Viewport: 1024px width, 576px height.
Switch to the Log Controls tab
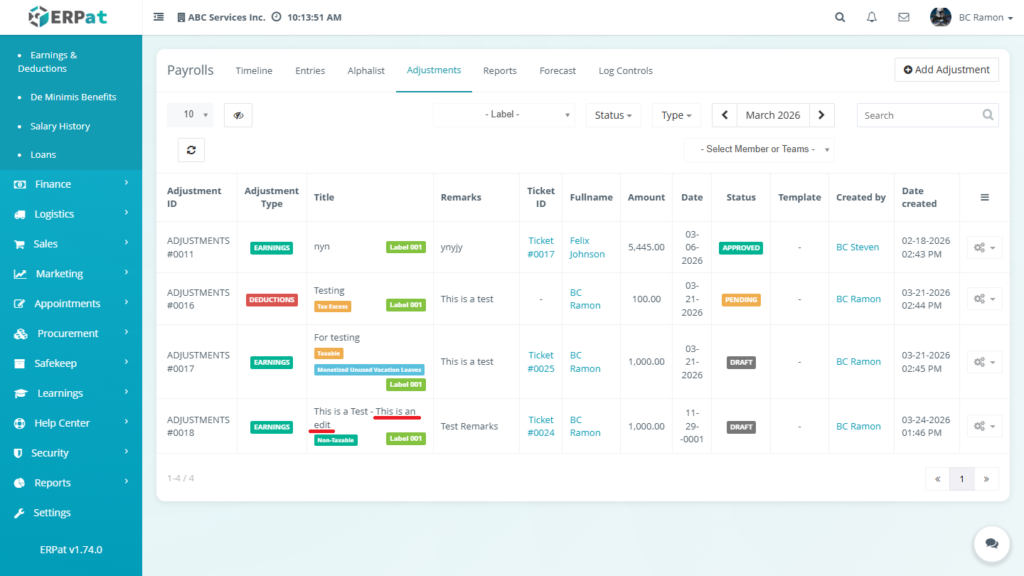pos(625,71)
